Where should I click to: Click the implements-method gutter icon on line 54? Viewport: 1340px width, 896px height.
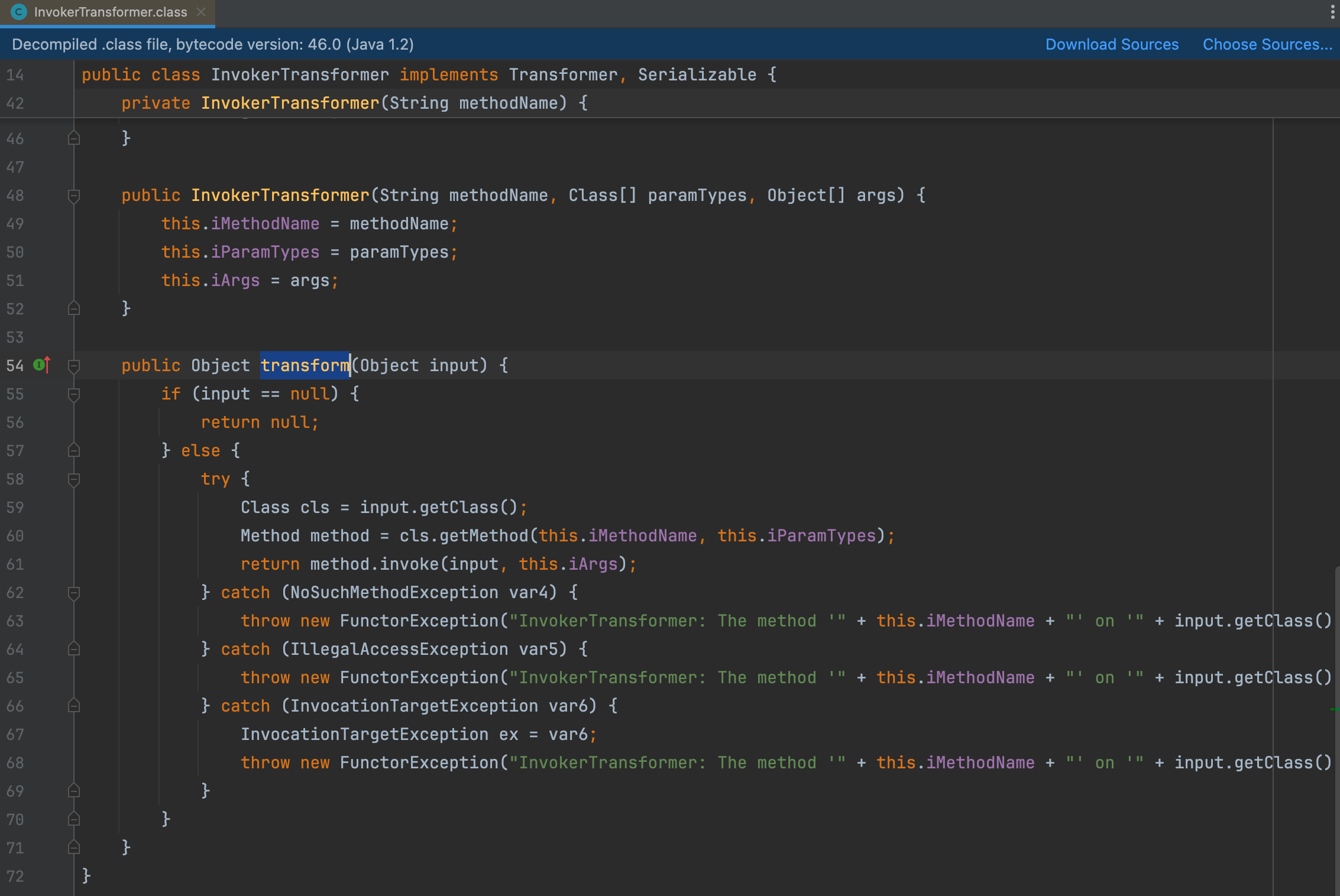click(x=41, y=365)
